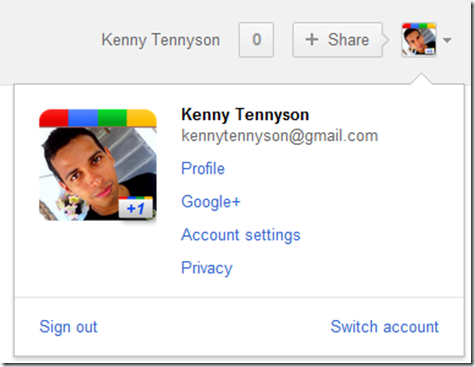
Task: Open Account settings
Action: [x=241, y=235]
